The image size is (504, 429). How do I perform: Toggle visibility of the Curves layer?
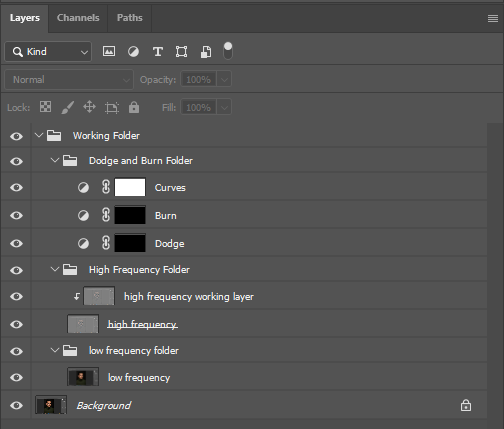click(16, 187)
